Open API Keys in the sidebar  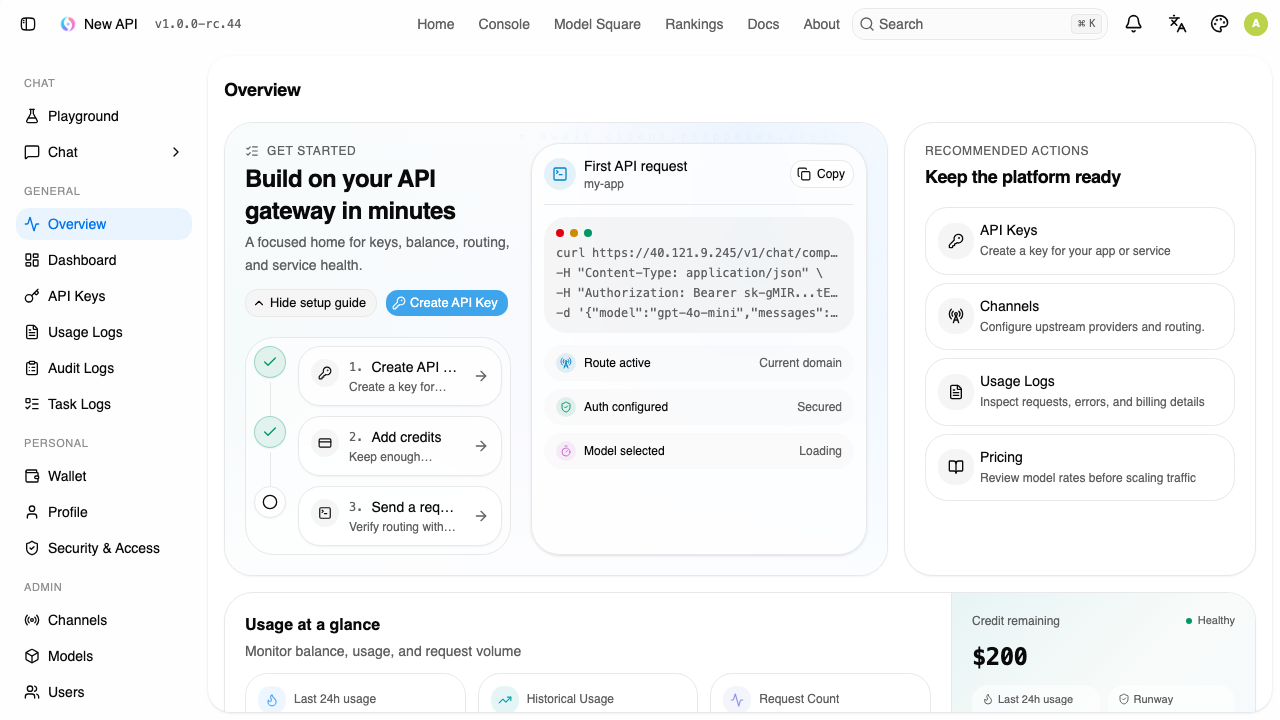point(104,296)
